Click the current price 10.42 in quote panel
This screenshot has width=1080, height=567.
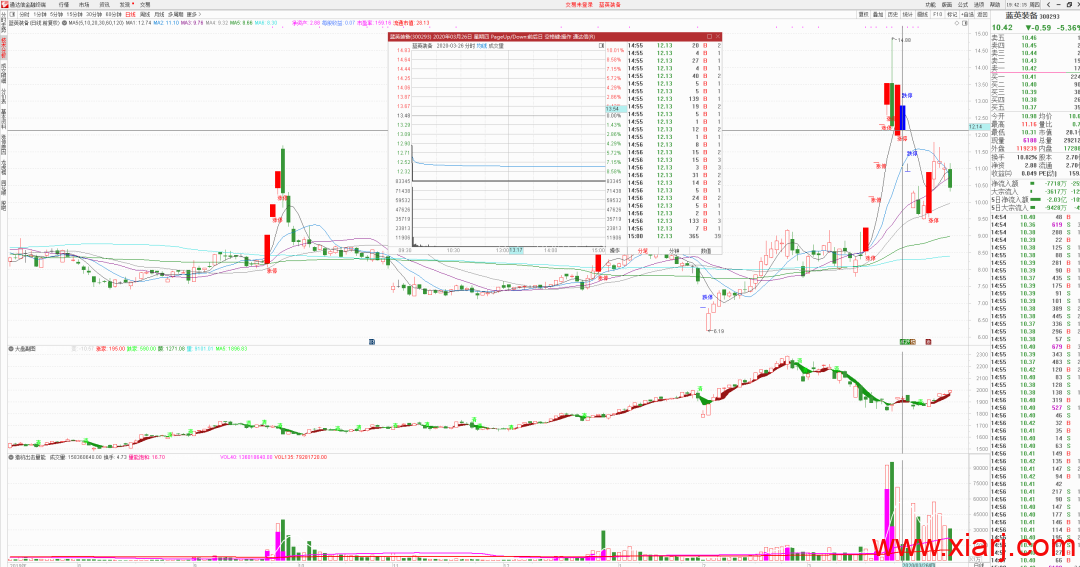click(x=1002, y=28)
